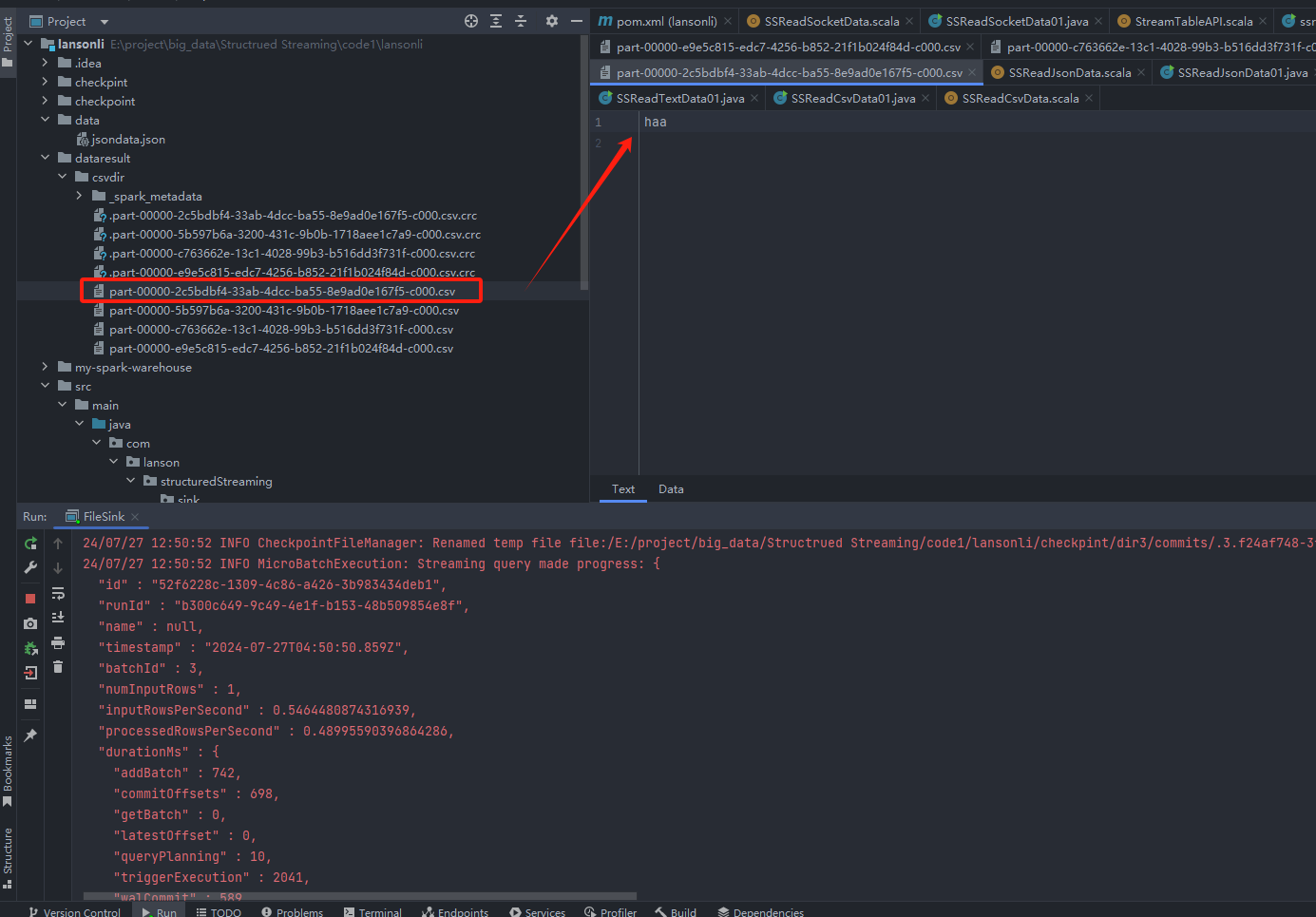Print the console output

[58, 642]
